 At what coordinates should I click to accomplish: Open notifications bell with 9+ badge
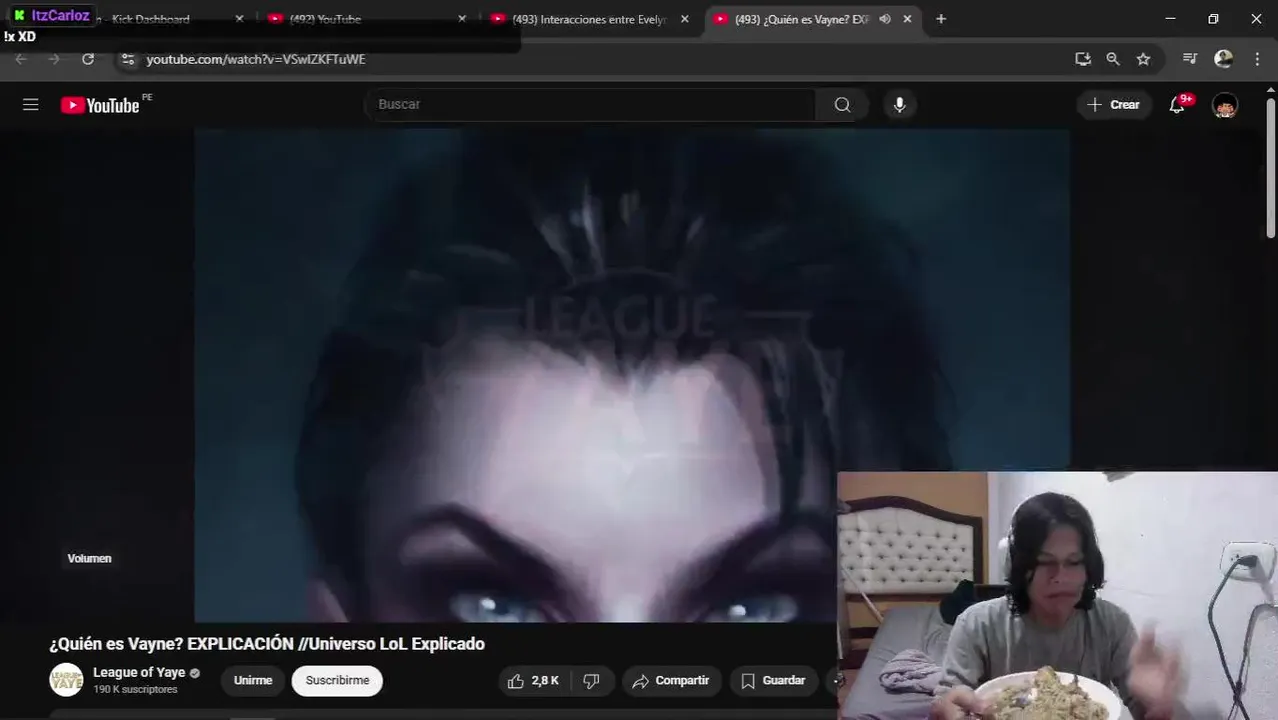[1178, 104]
